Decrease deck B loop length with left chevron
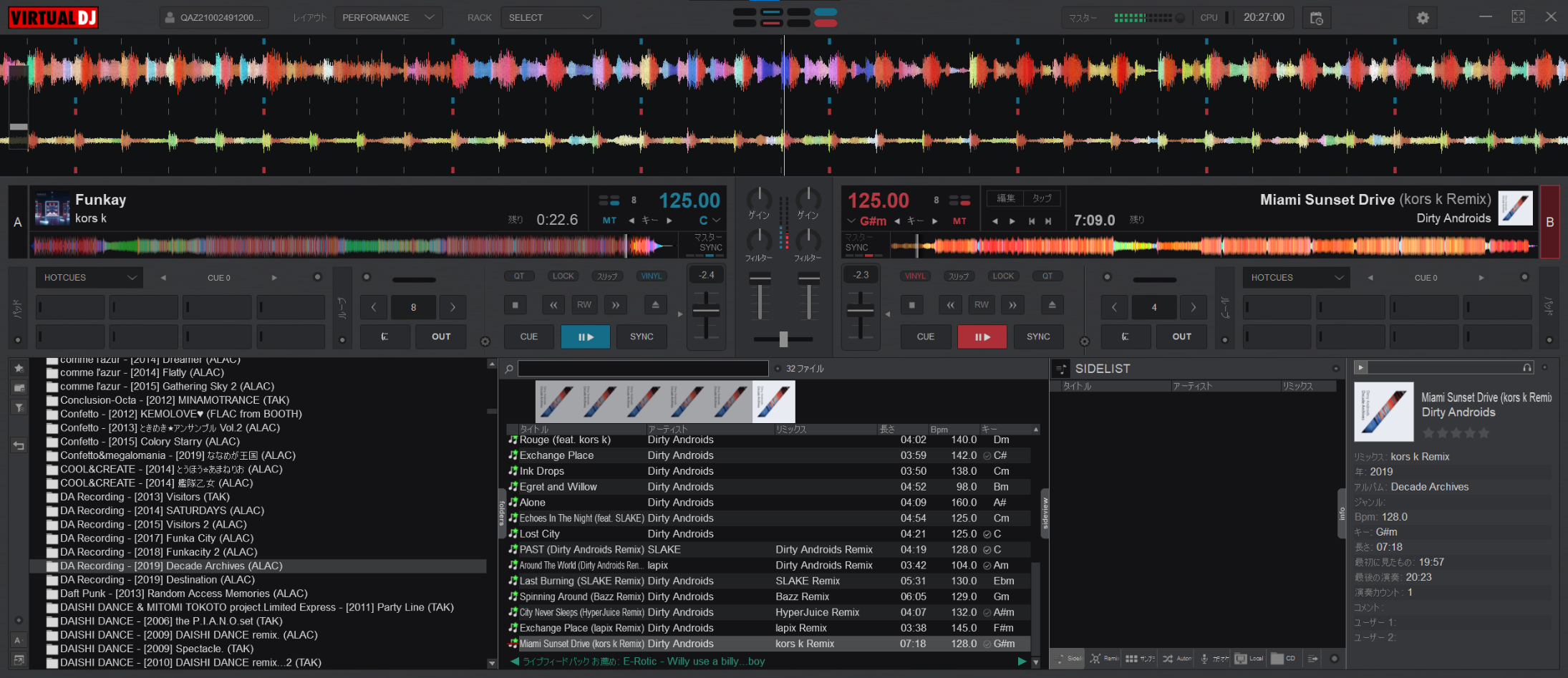 coord(1114,307)
